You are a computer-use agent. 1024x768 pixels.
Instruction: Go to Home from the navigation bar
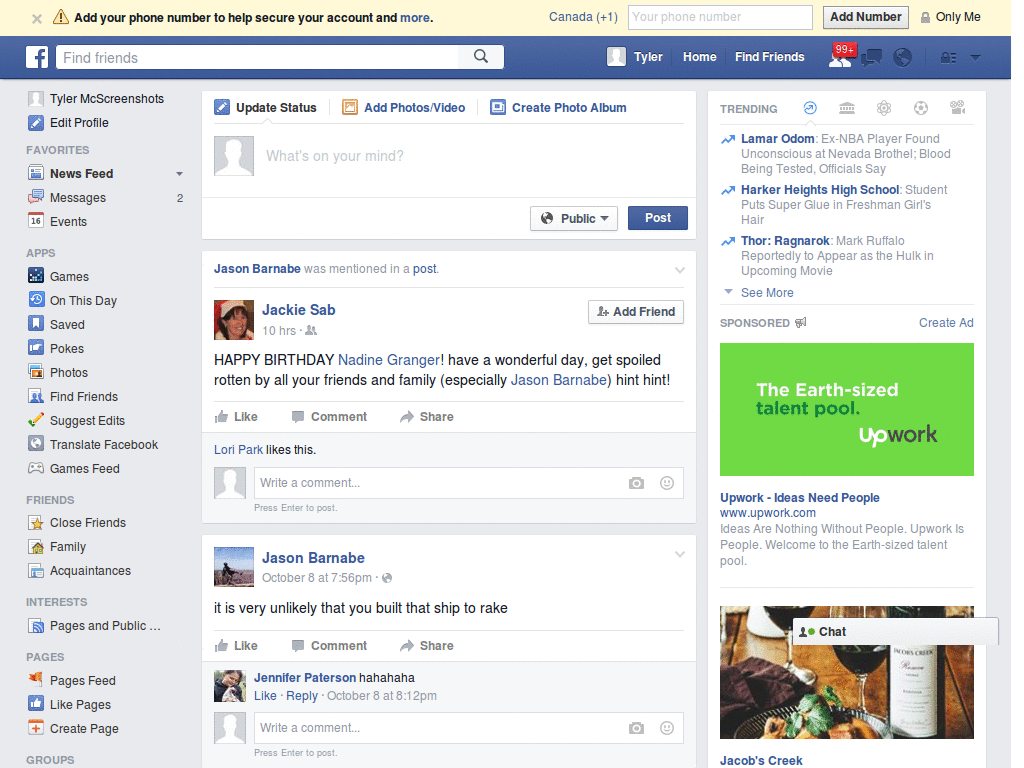699,57
